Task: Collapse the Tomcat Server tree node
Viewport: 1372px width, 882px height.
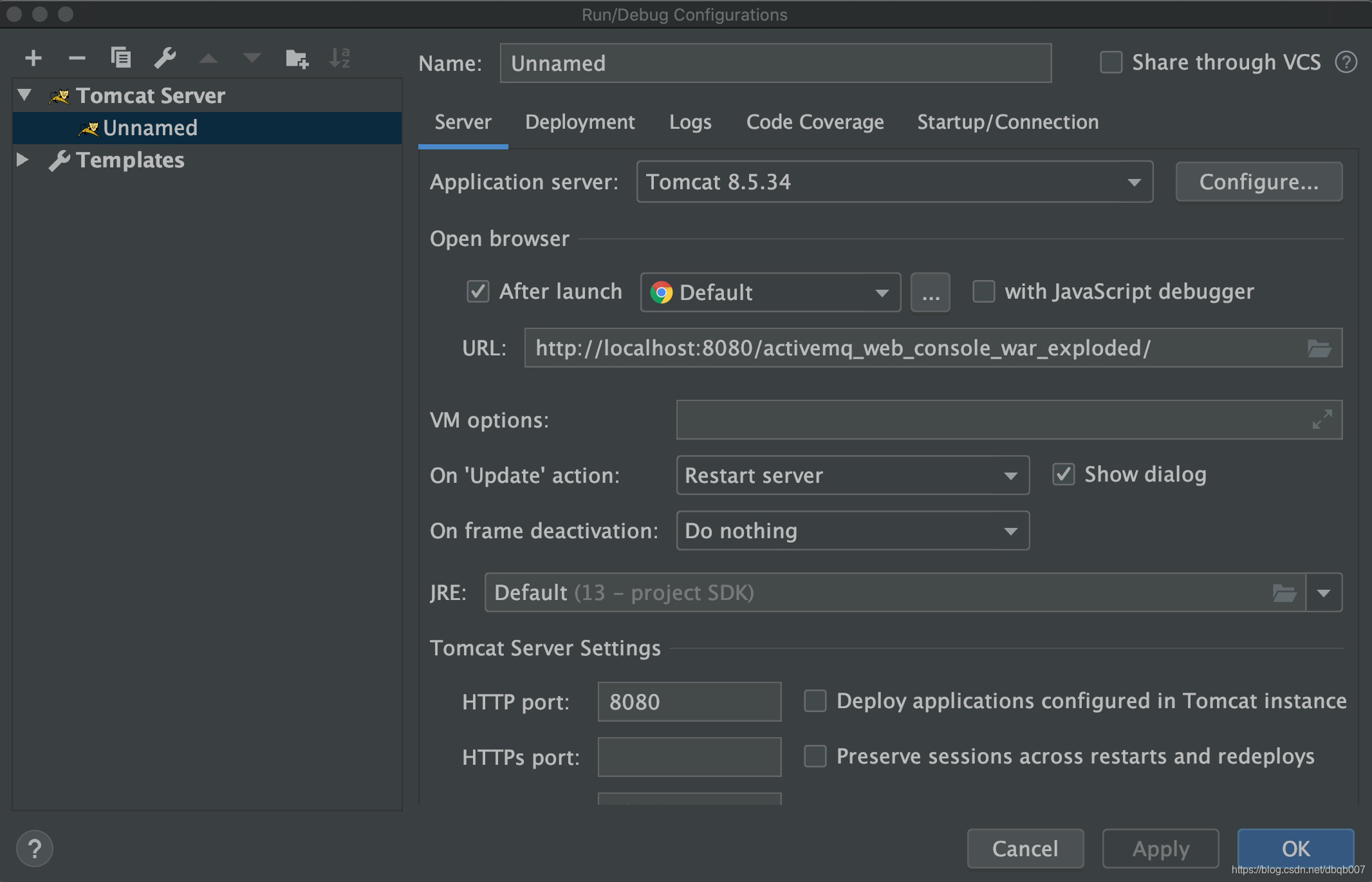Action: click(24, 95)
